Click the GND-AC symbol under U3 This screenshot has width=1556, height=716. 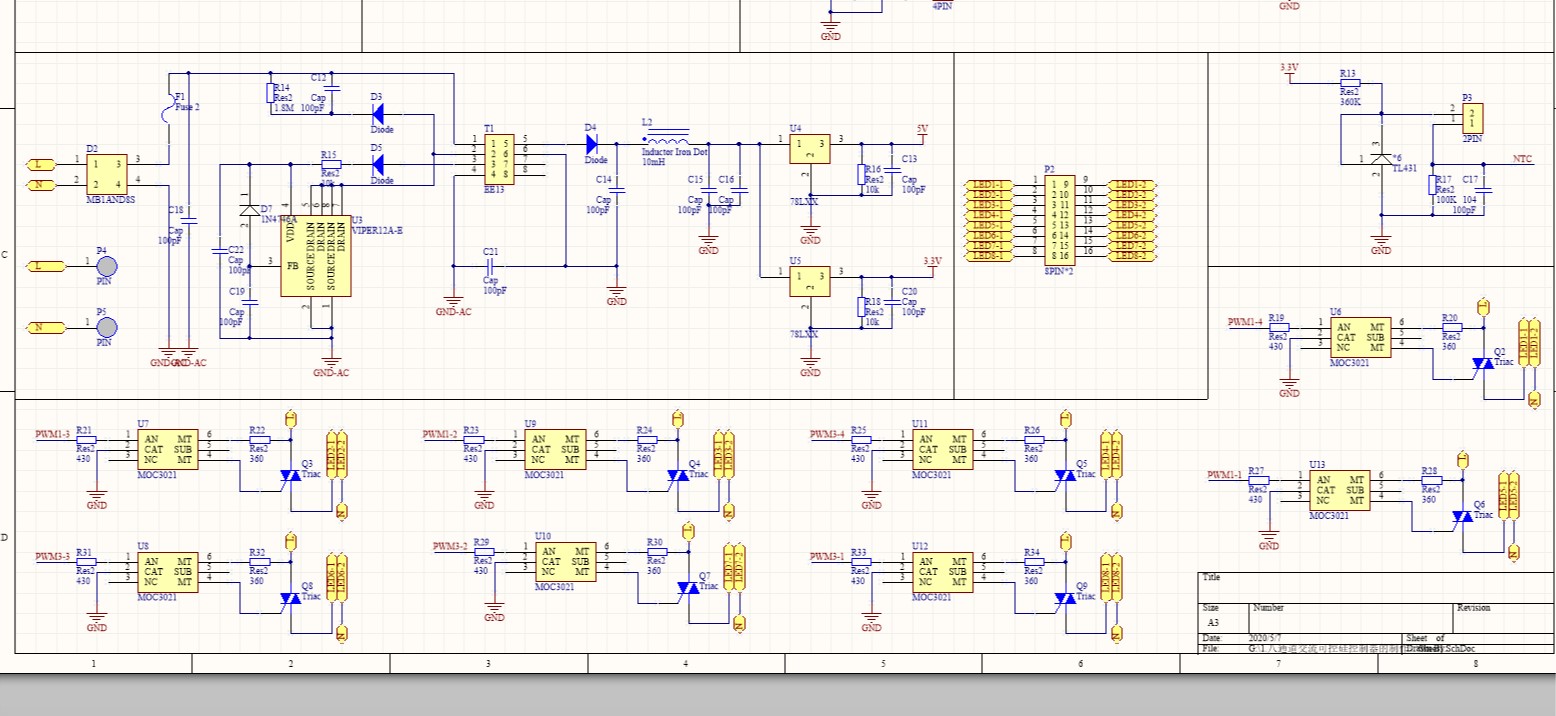[331, 364]
